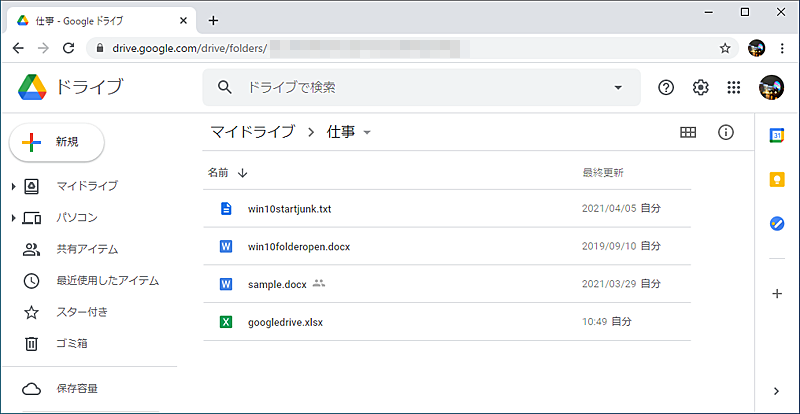800x414 pixels.
Task: Open Google Keep in the side panel
Action: point(776,179)
